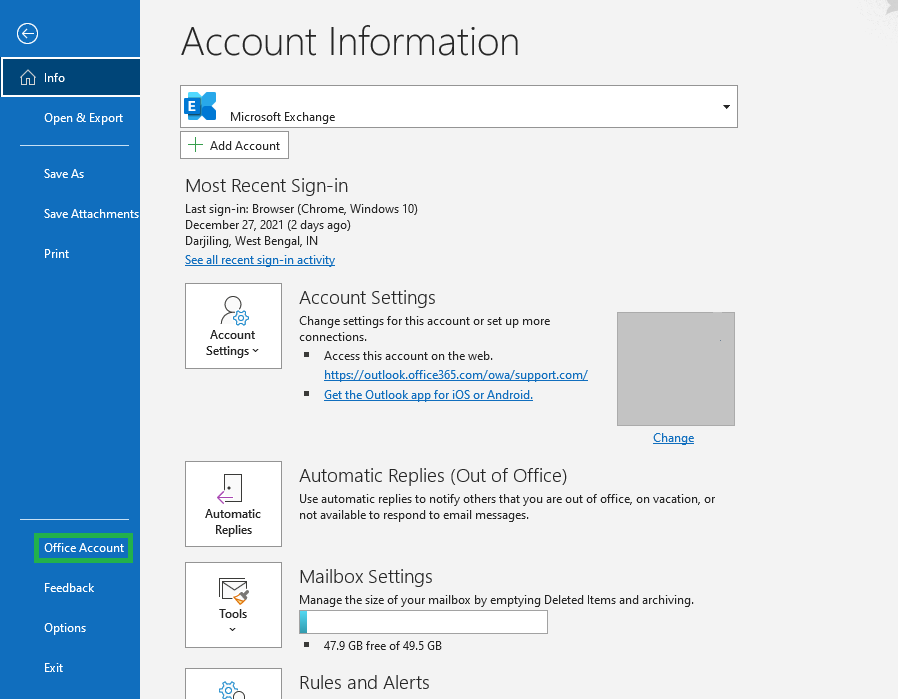This screenshot has width=898, height=699.
Task: Click the Automatic Replies (Out of Office) heading
Action: (433, 476)
